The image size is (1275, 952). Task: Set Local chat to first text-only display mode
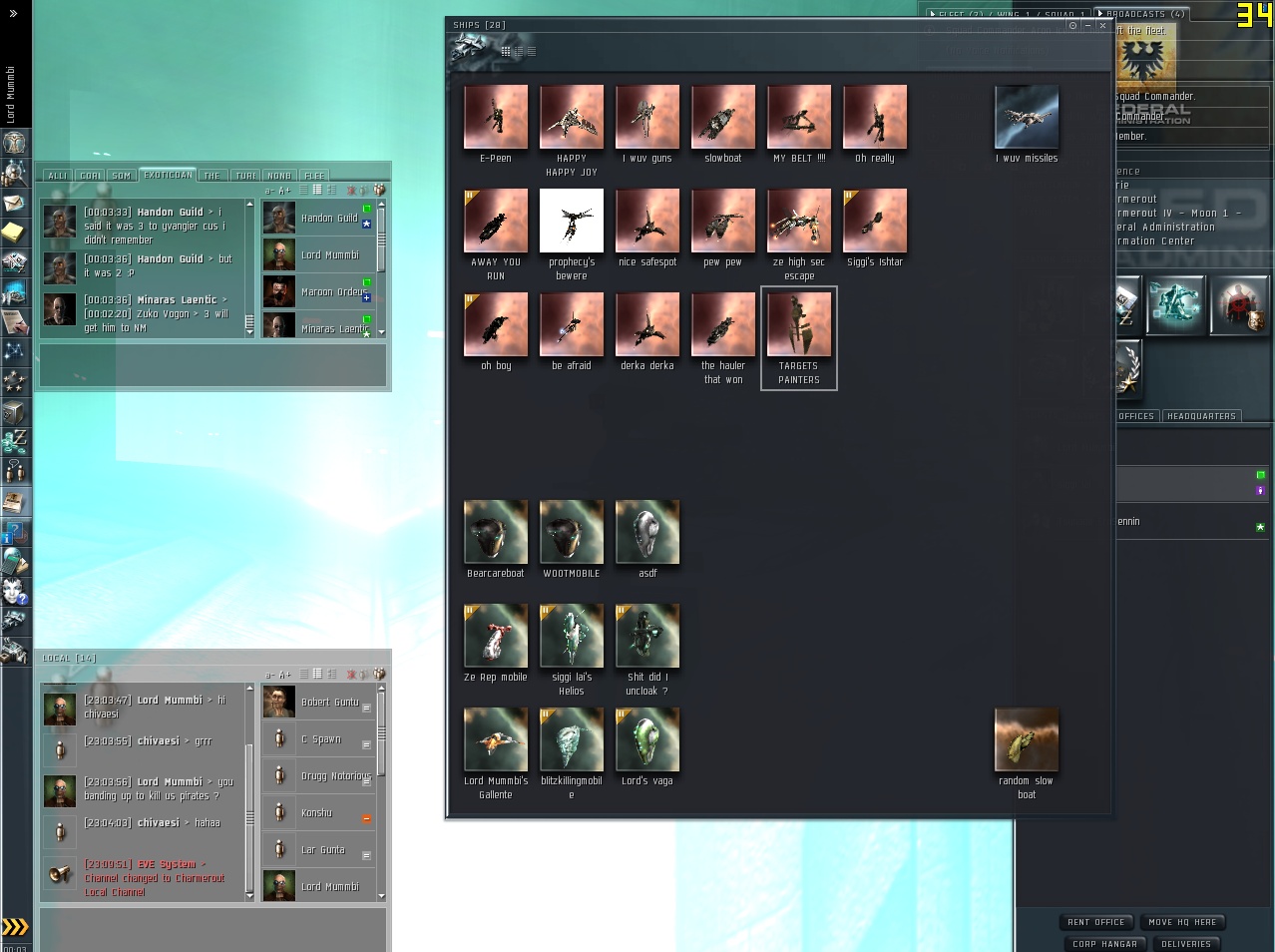(x=303, y=675)
